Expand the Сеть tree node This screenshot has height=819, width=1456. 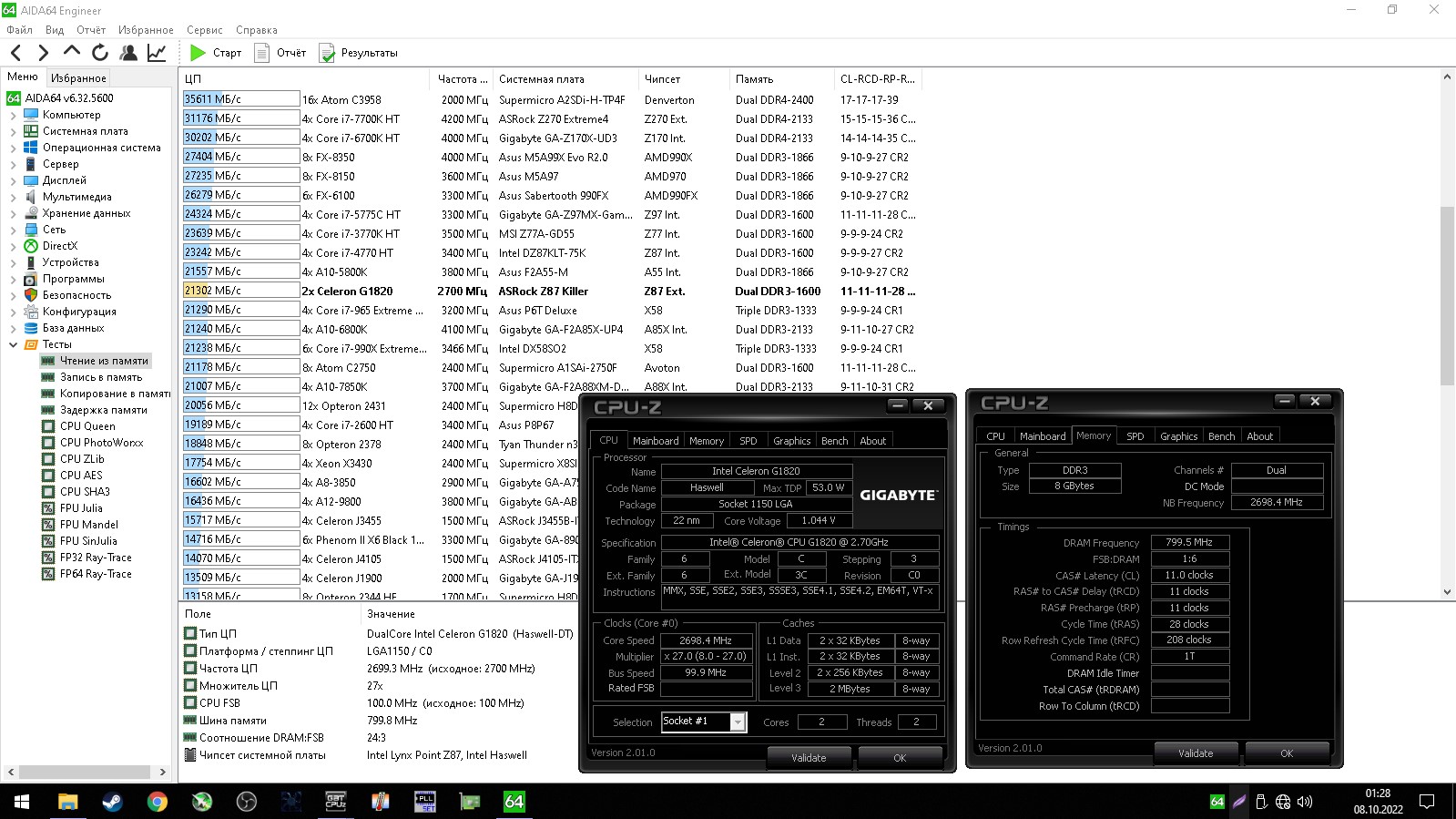[13, 230]
